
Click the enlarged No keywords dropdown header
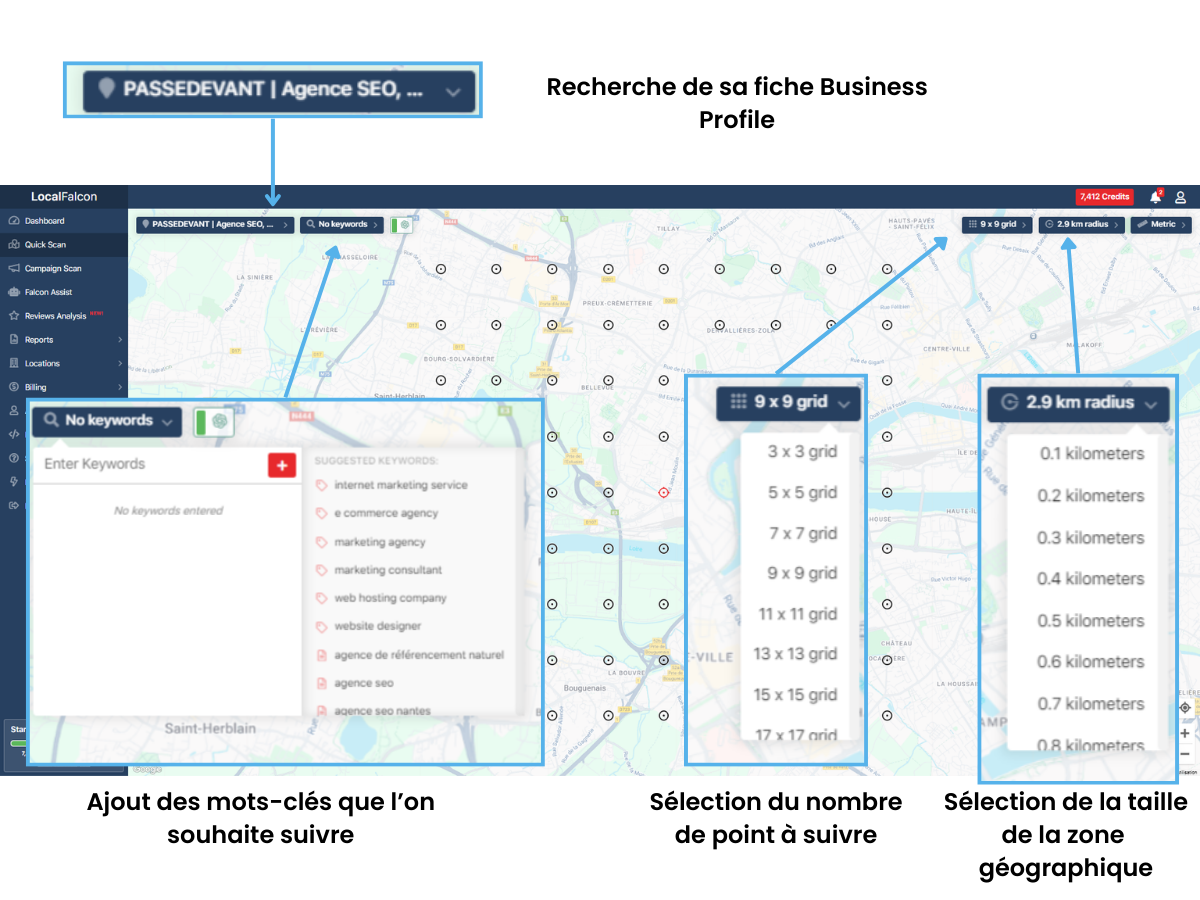click(107, 421)
